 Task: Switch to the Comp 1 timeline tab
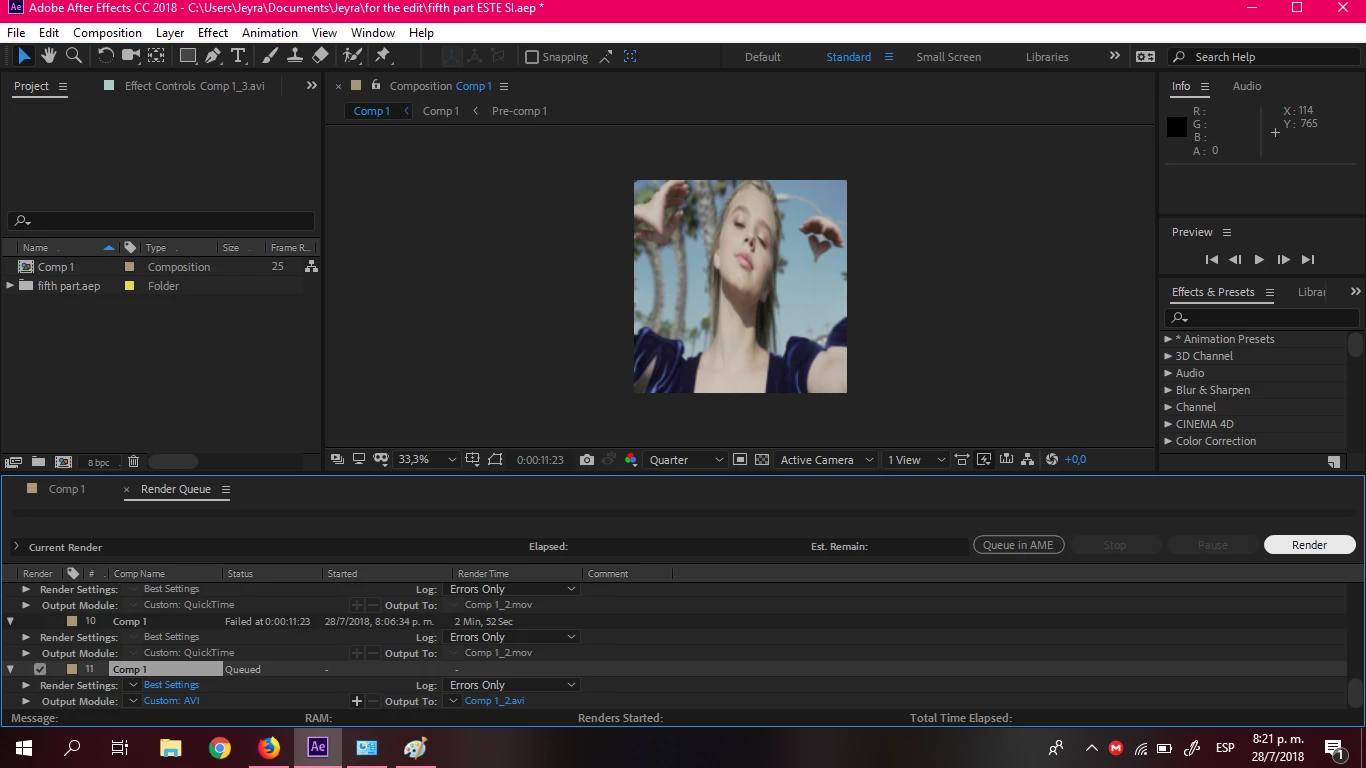coord(67,489)
